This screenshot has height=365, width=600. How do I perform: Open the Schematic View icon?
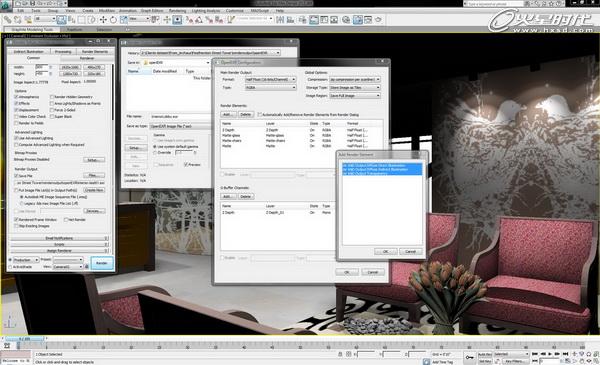click(x=334, y=20)
